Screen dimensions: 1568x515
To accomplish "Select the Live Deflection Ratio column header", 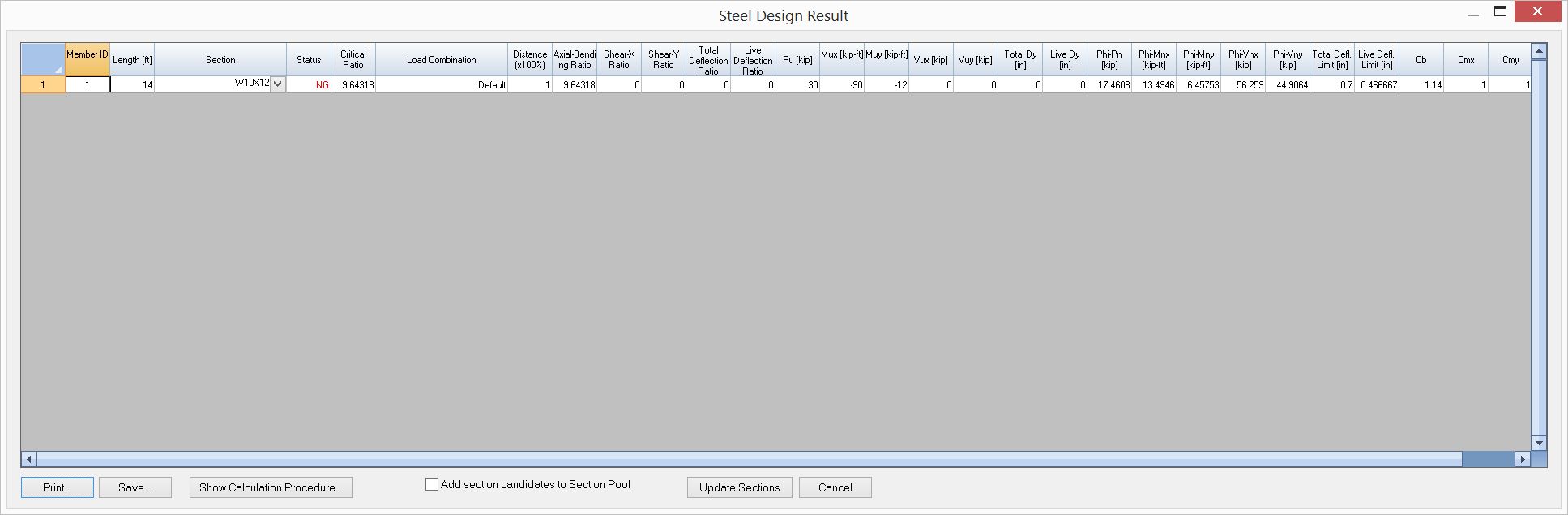I will [753, 59].
